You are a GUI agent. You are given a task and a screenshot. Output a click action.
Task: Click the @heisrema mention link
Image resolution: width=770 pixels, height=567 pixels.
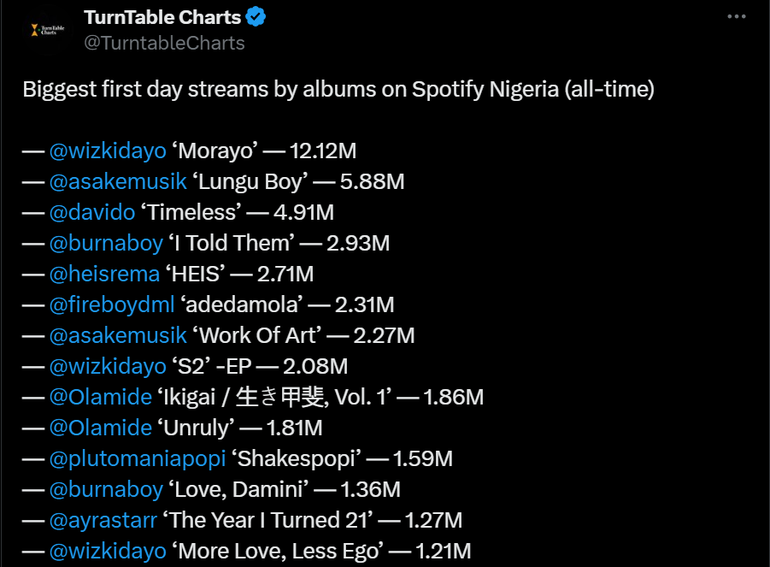click(104, 274)
